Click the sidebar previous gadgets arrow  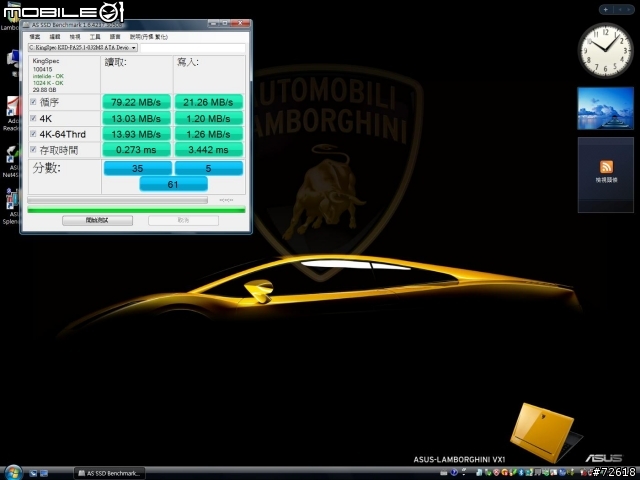(620, 9)
